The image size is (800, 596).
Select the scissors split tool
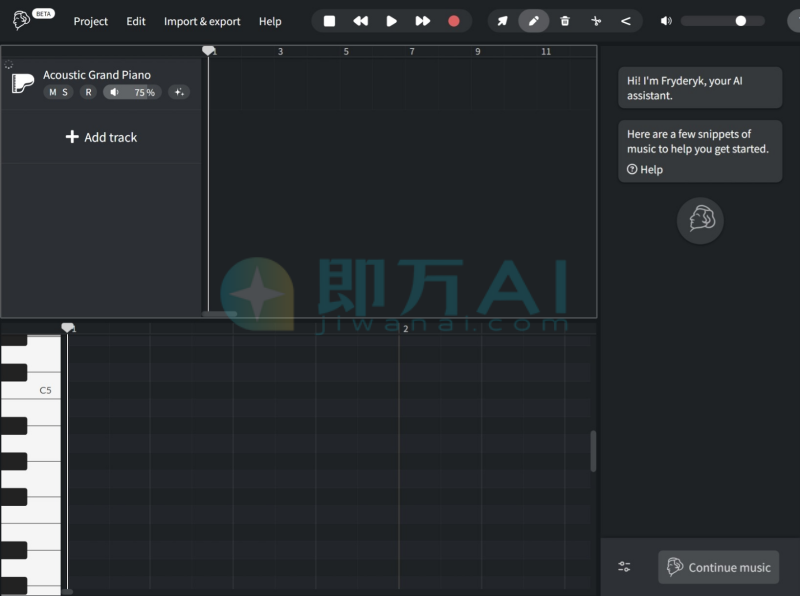point(596,21)
